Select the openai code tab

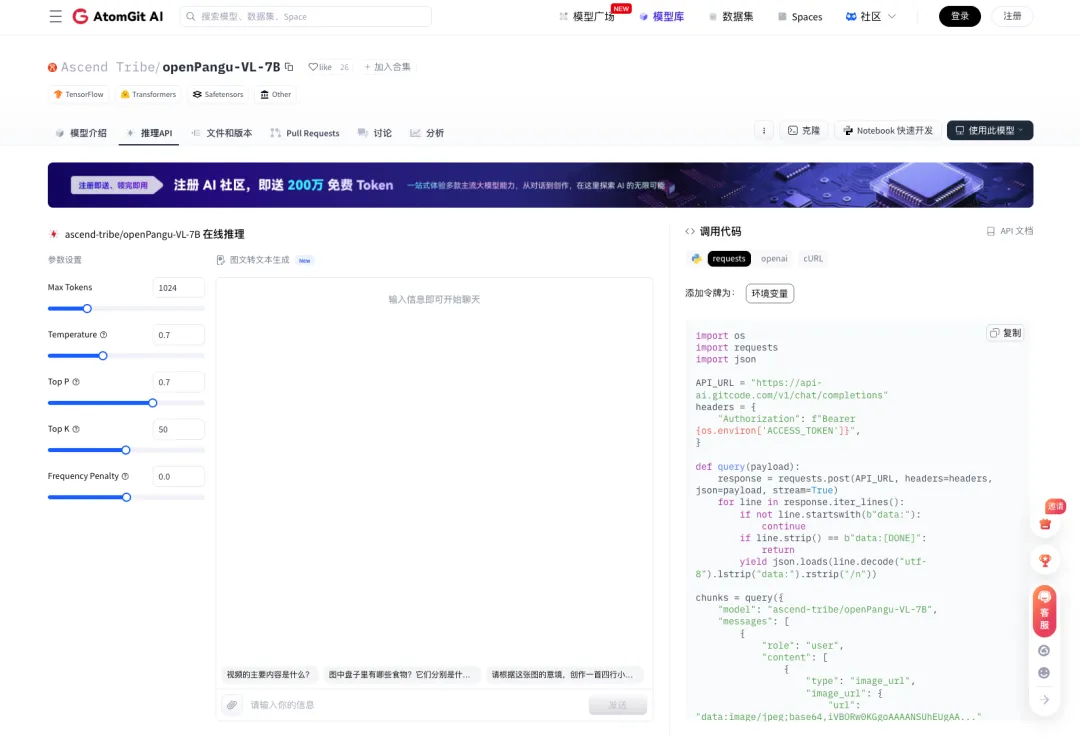(774, 259)
